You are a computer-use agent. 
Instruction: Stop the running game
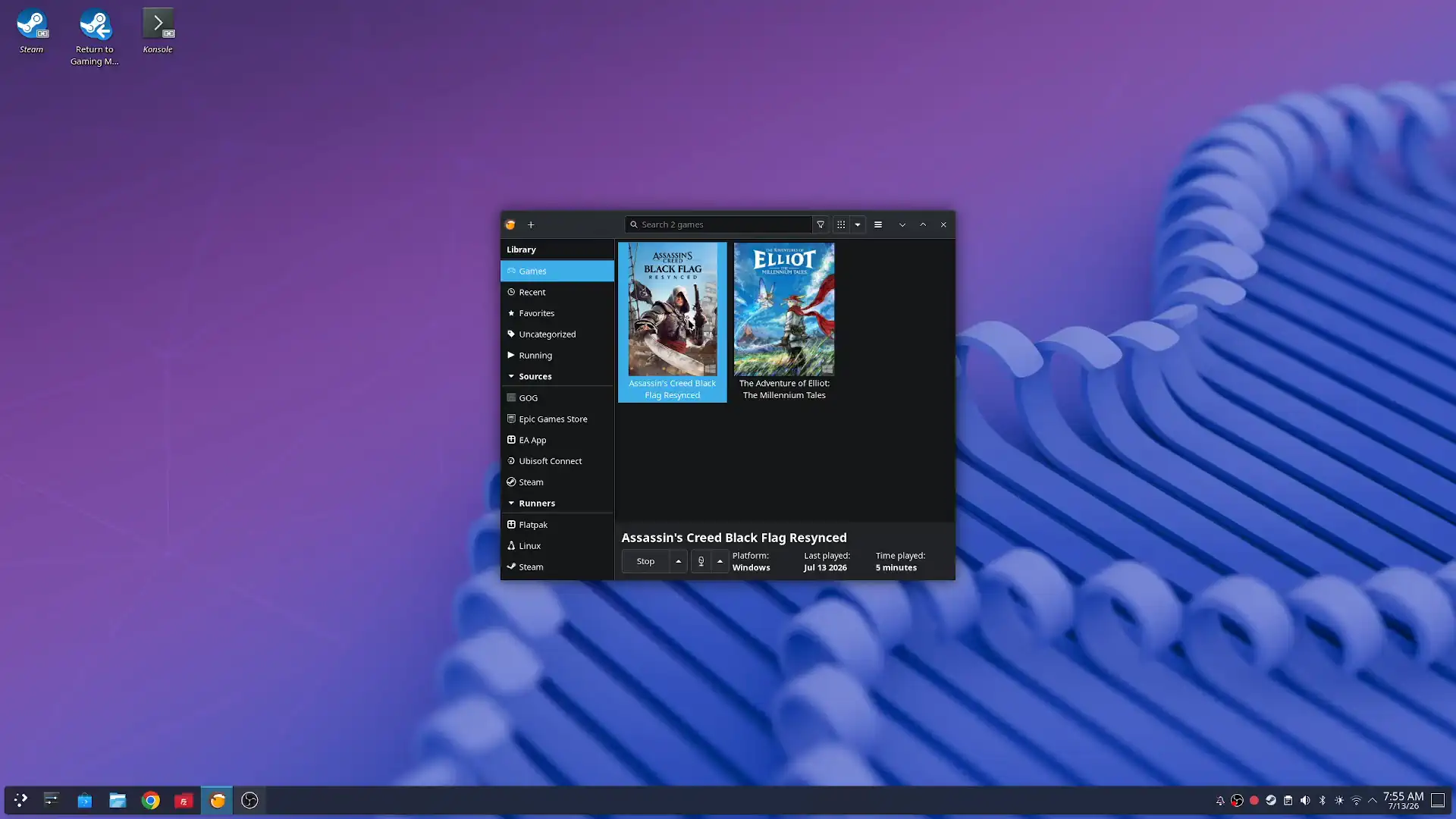pyautogui.click(x=645, y=561)
